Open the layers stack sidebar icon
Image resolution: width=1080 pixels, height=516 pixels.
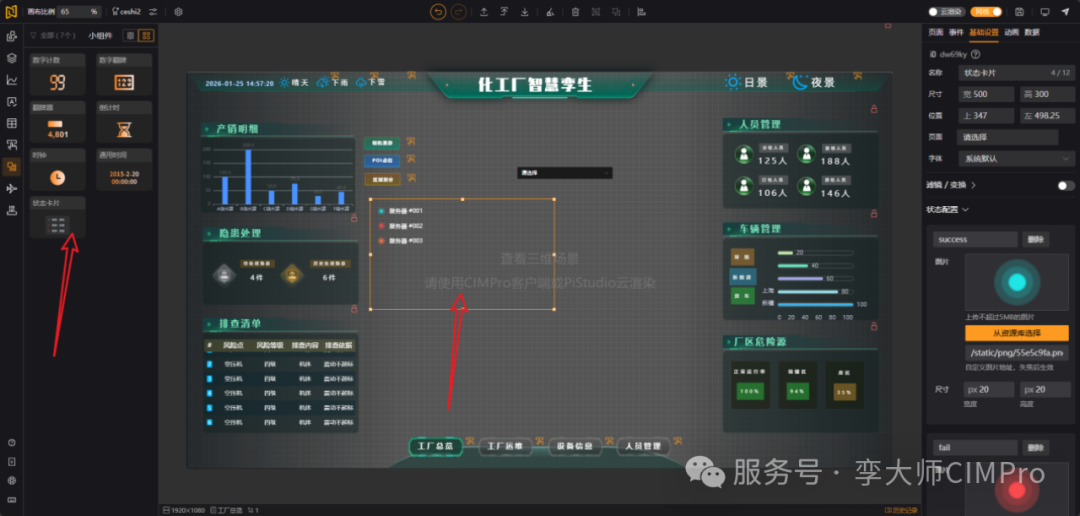pos(12,58)
